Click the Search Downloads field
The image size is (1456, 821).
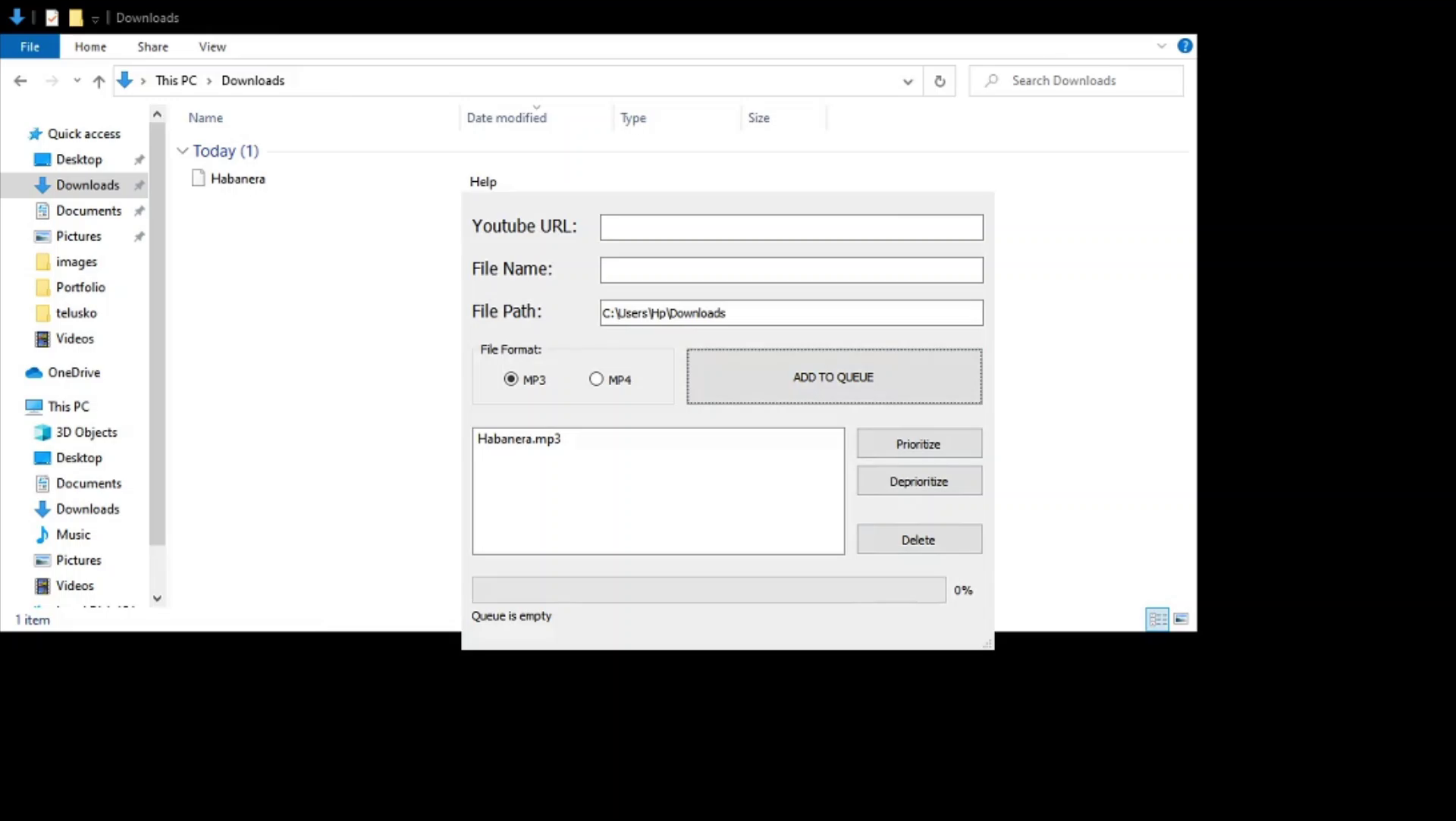pyautogui.click(x=1077, y=80)
